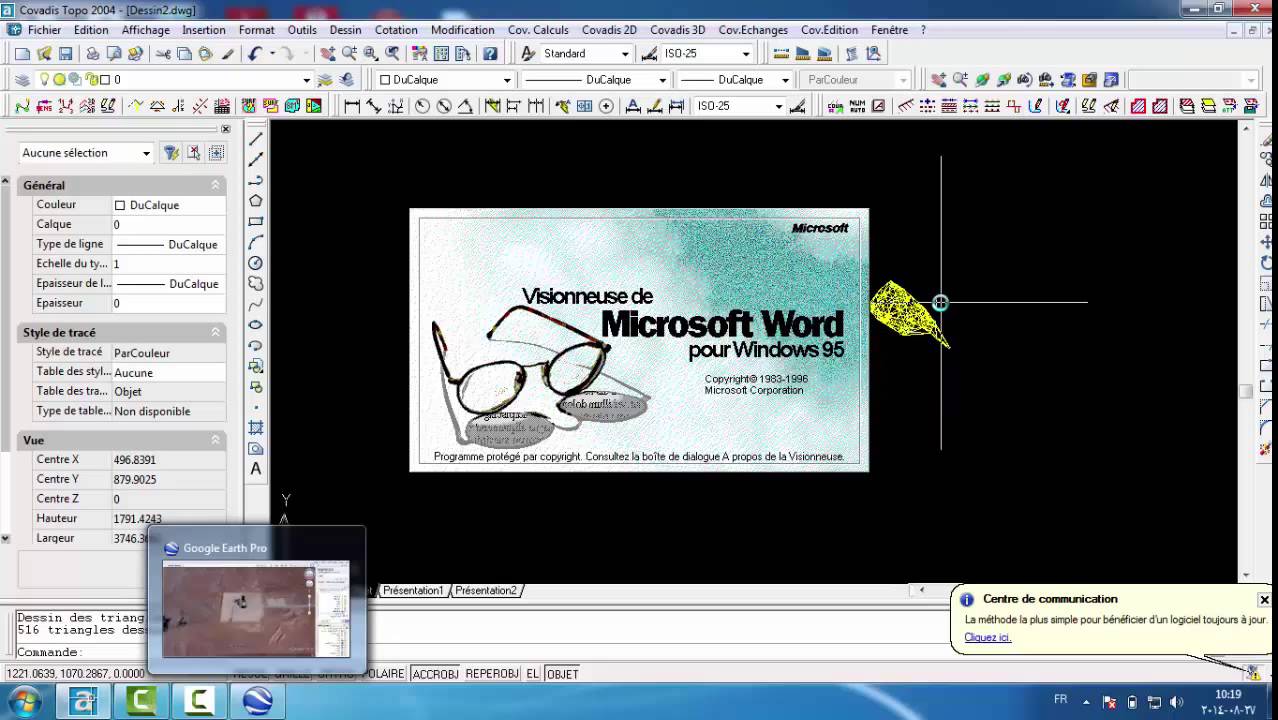The width and height of the screenshot is (1278, 720).
Task: Select the Arc draw tool
Action: [x=256, y=242]
